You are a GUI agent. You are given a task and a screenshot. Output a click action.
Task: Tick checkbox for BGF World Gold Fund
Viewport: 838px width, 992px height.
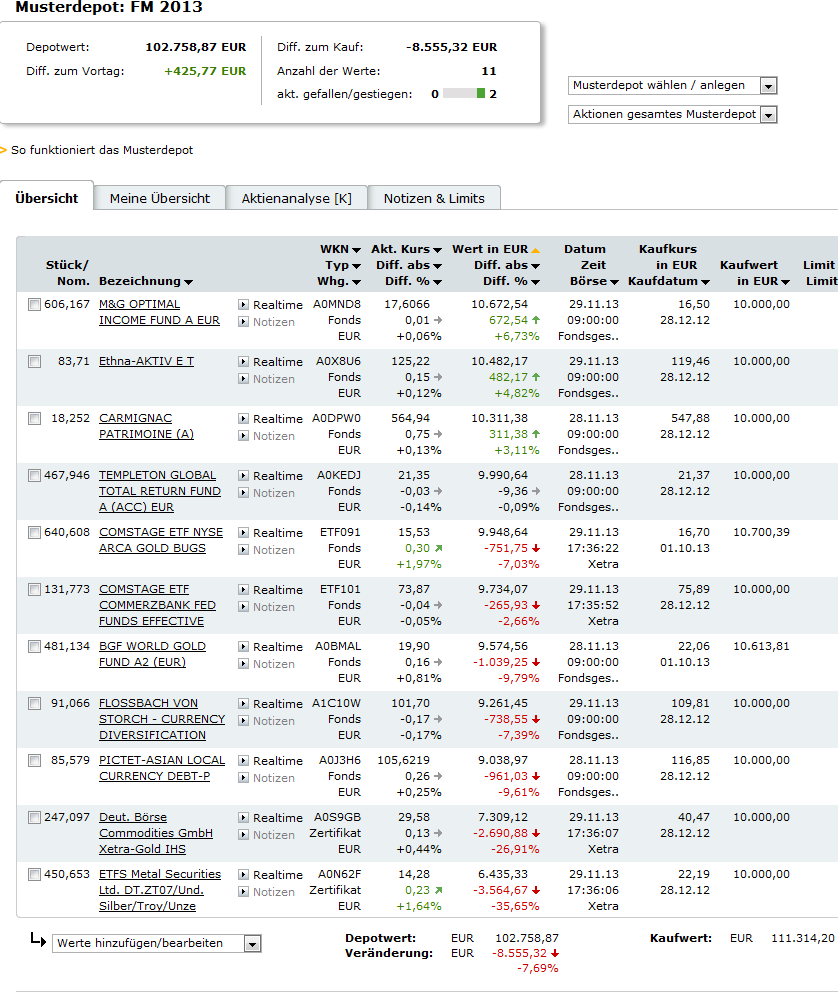(x=34, y=647)
